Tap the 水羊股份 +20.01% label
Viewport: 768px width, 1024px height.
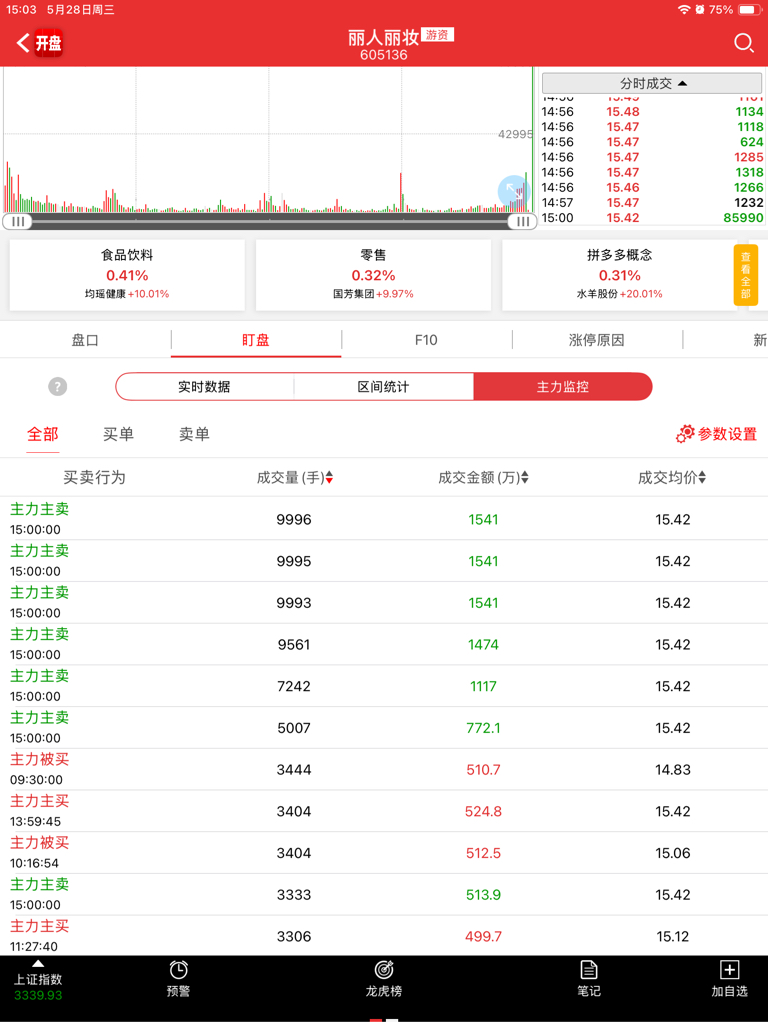coord(619,294)
